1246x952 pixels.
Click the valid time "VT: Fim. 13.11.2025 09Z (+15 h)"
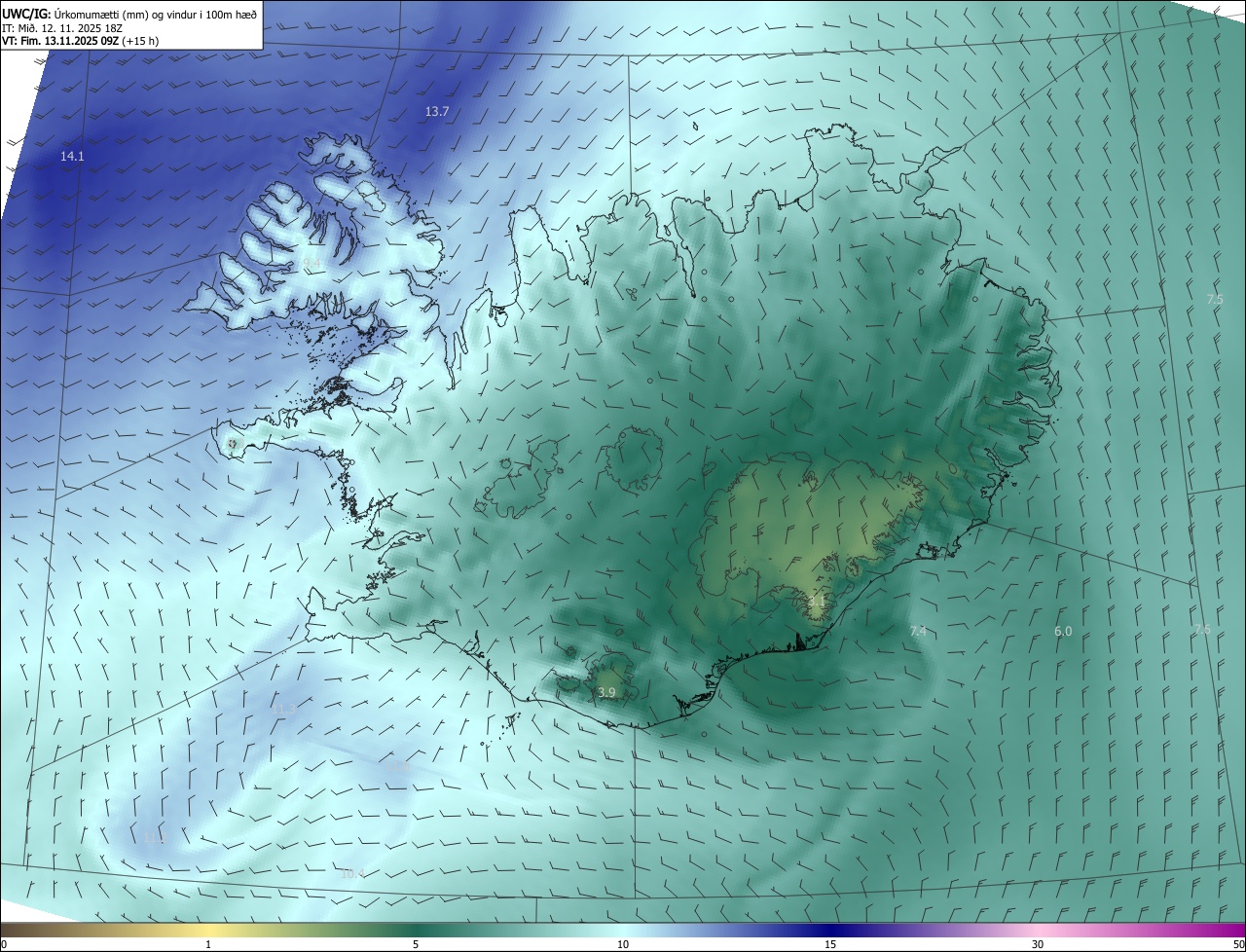click(81, 42)
